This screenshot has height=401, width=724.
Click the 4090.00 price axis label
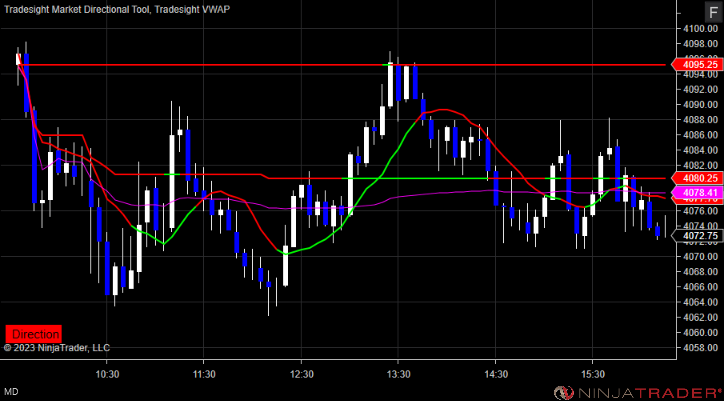[x=700, y=104]
